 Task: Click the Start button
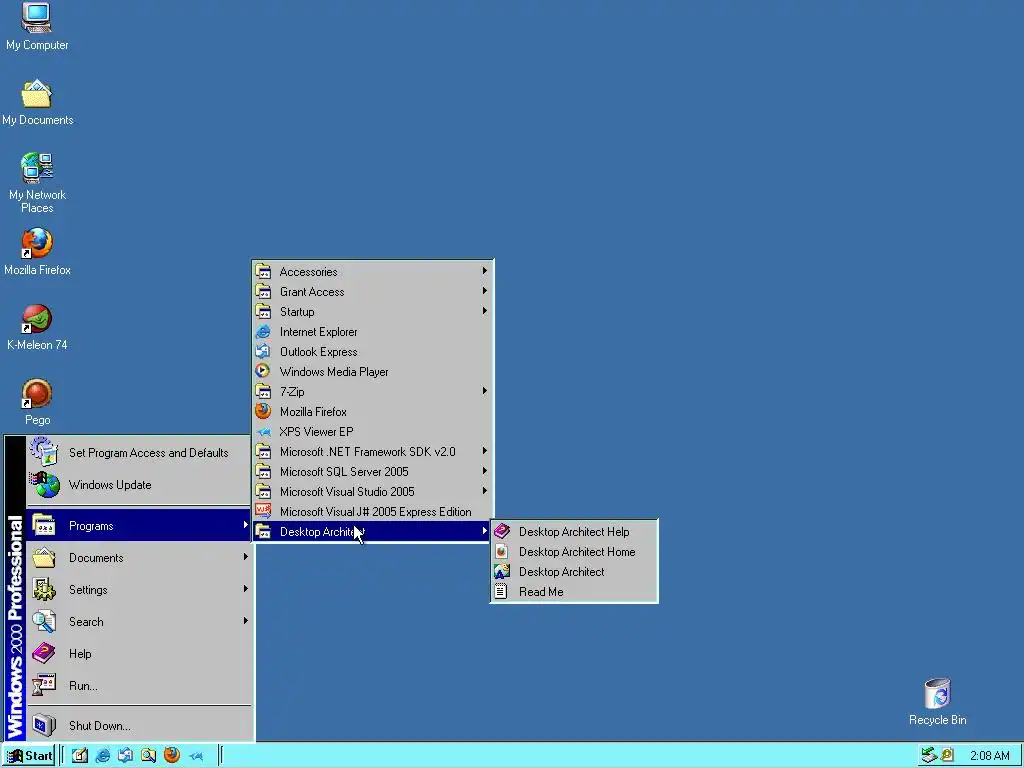[x=29, y=756]
